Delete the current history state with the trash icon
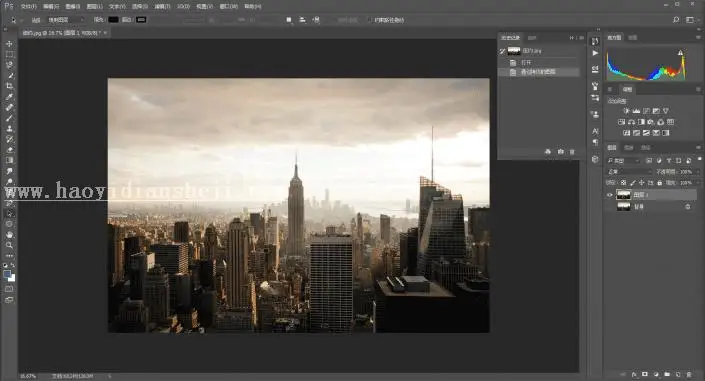This screenshot has height=381, width=705. [x=572, y=152]
